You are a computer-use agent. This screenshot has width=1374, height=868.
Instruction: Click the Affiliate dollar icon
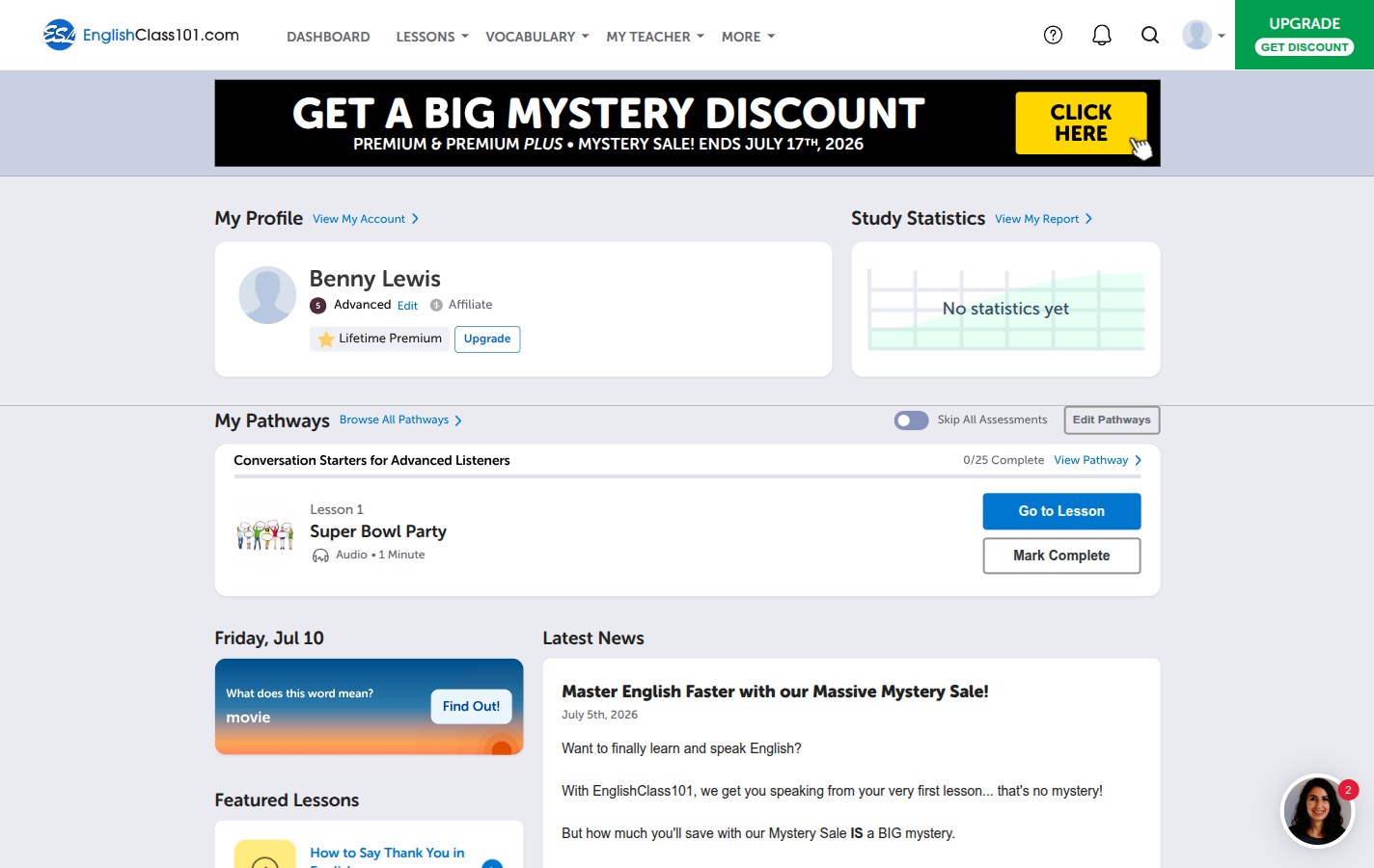(436, 305)
